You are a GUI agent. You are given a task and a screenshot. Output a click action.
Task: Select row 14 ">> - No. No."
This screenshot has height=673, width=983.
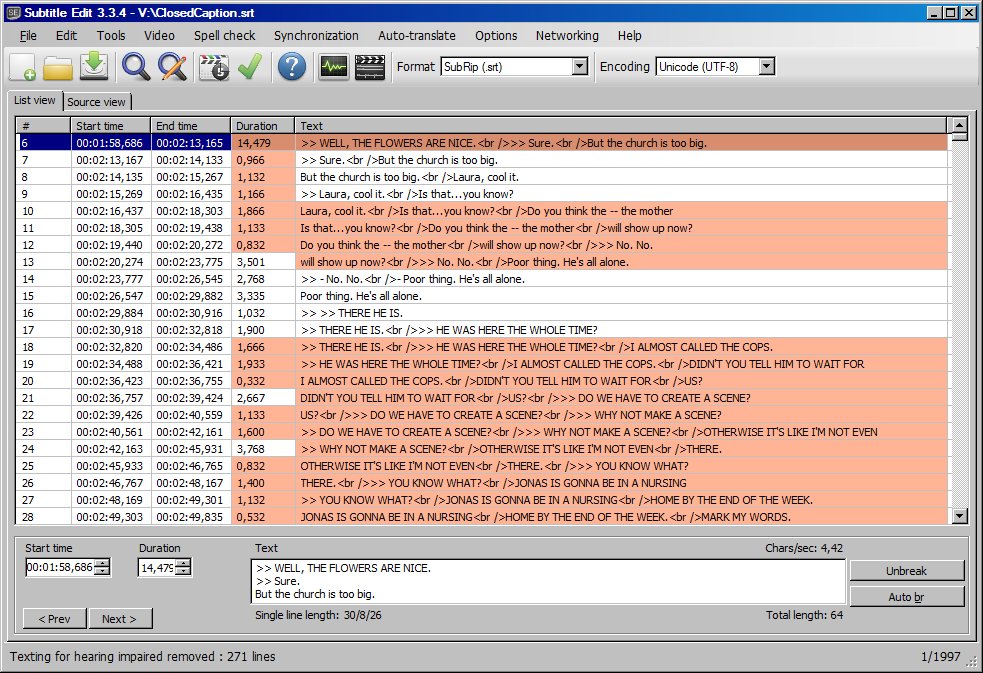point(481,279)
